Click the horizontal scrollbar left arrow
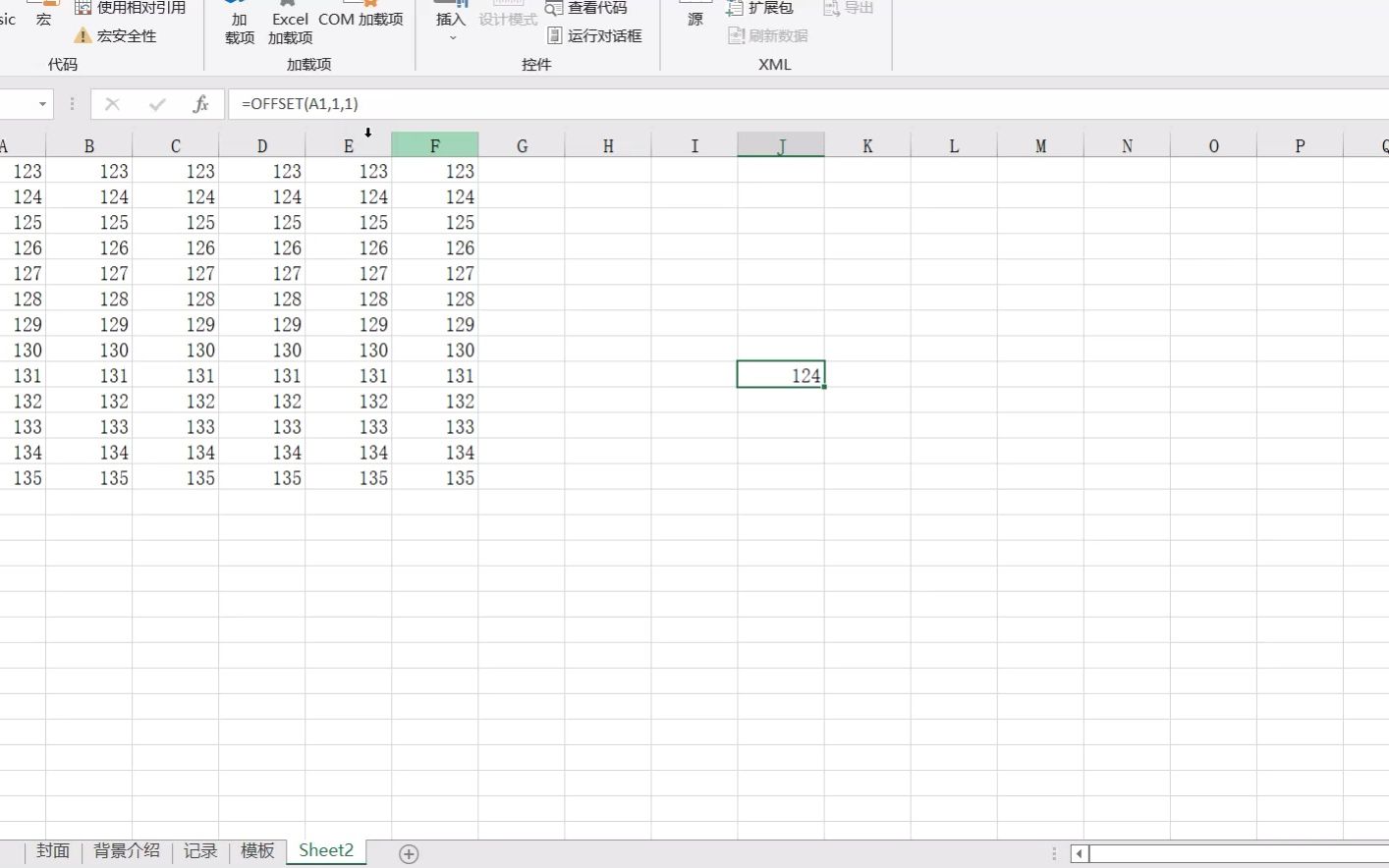The height and width of the screenshot is (868, 1389). pos(1080,854)
